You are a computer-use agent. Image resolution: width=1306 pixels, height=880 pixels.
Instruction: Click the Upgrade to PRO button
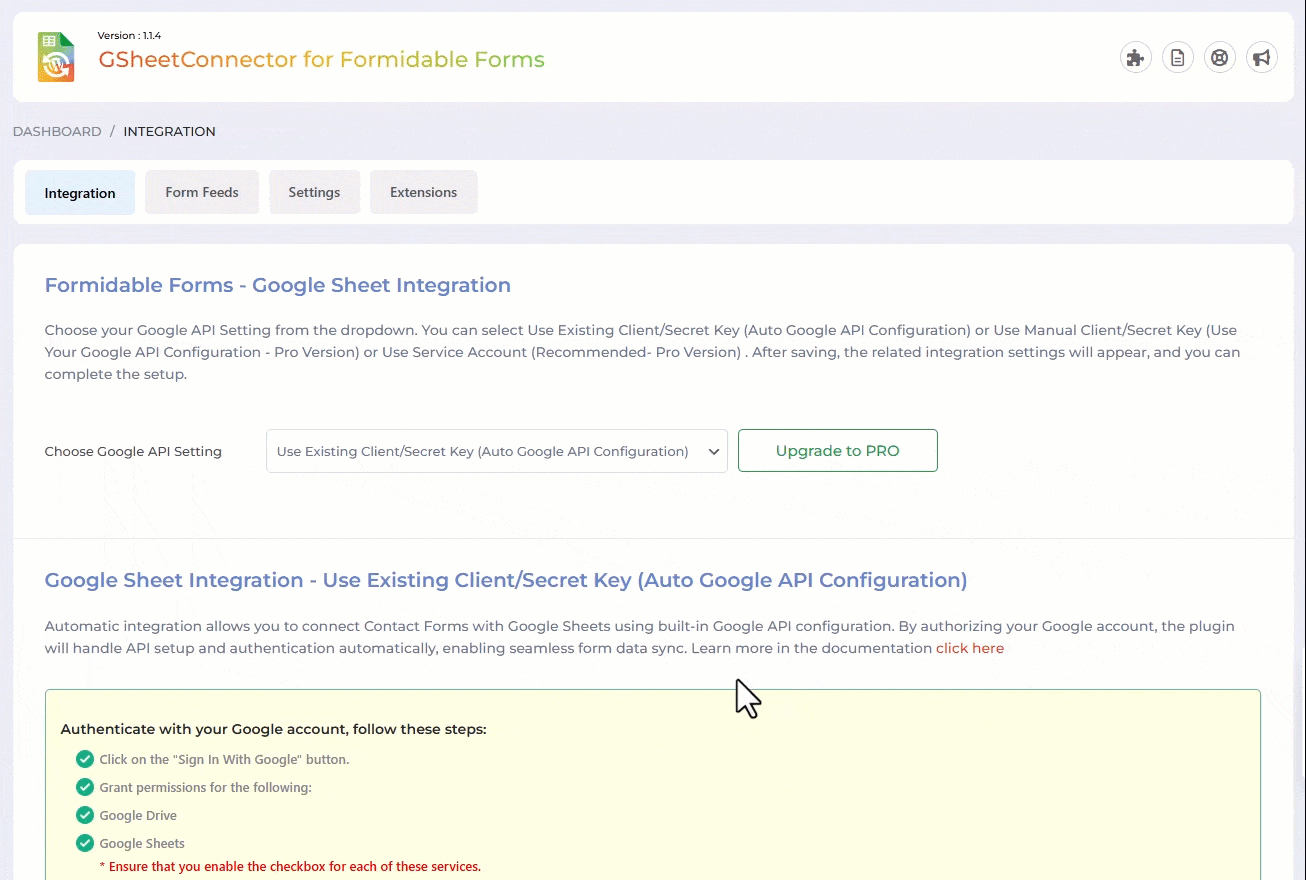[x=838, y=451]
